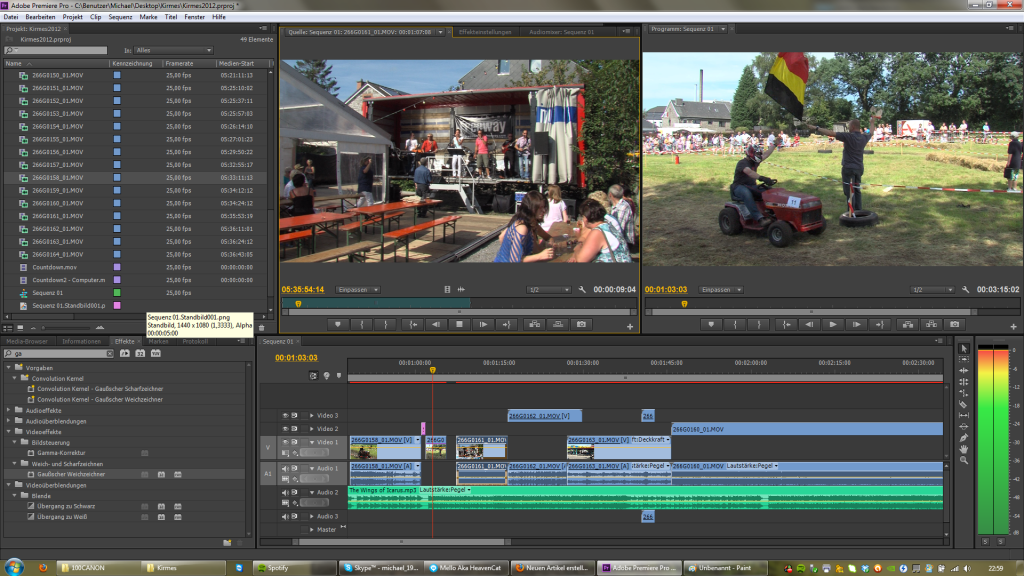This screenshot has height=576, width=1024.
Task: Collapse the Audio 2 track
Action: (312, 492)
